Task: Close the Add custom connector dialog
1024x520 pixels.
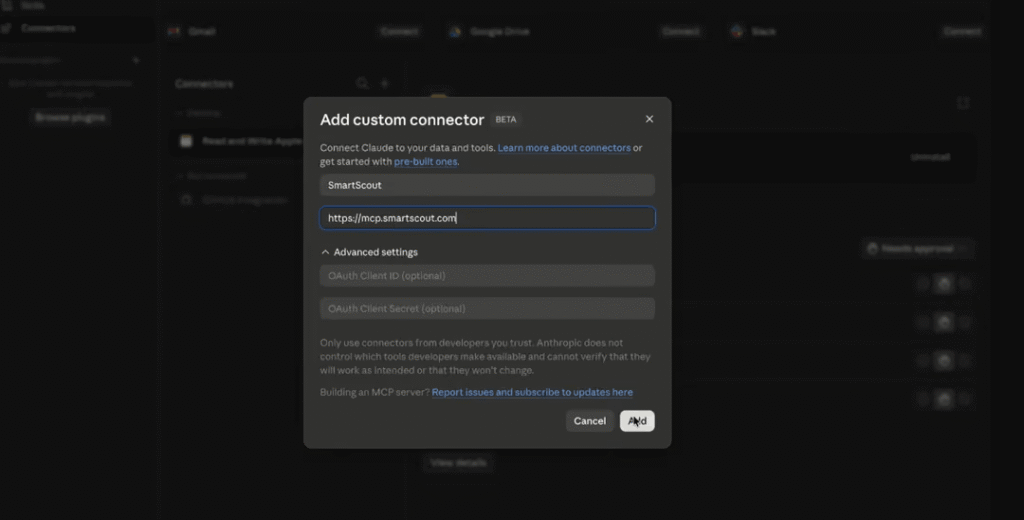Action: click(648, 119)
